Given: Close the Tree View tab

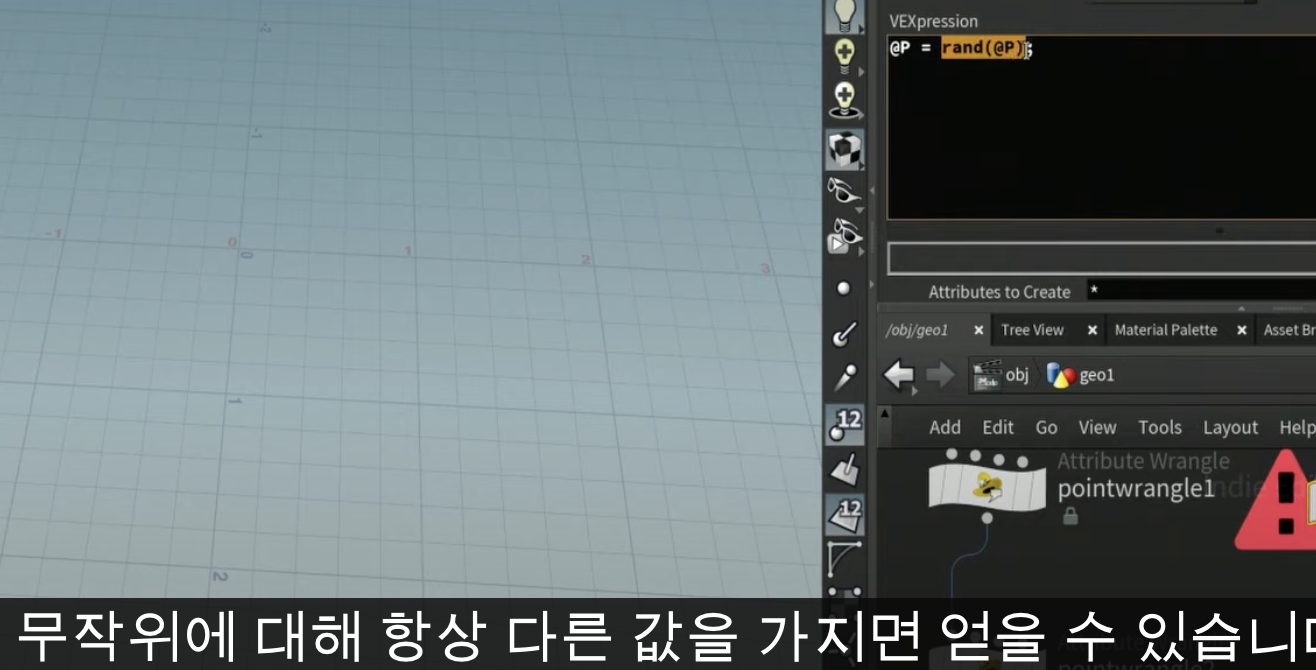Looking at the screenshot, I should (x=1092, y=330).
